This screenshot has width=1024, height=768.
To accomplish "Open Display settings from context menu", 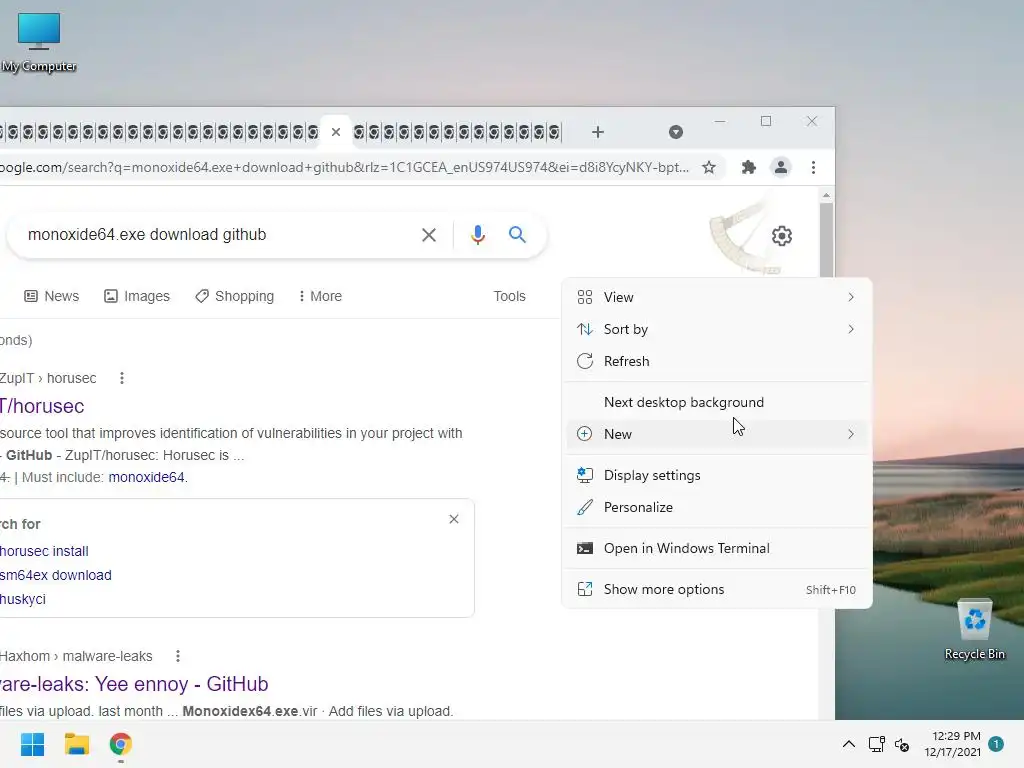I will click(716, 475).
